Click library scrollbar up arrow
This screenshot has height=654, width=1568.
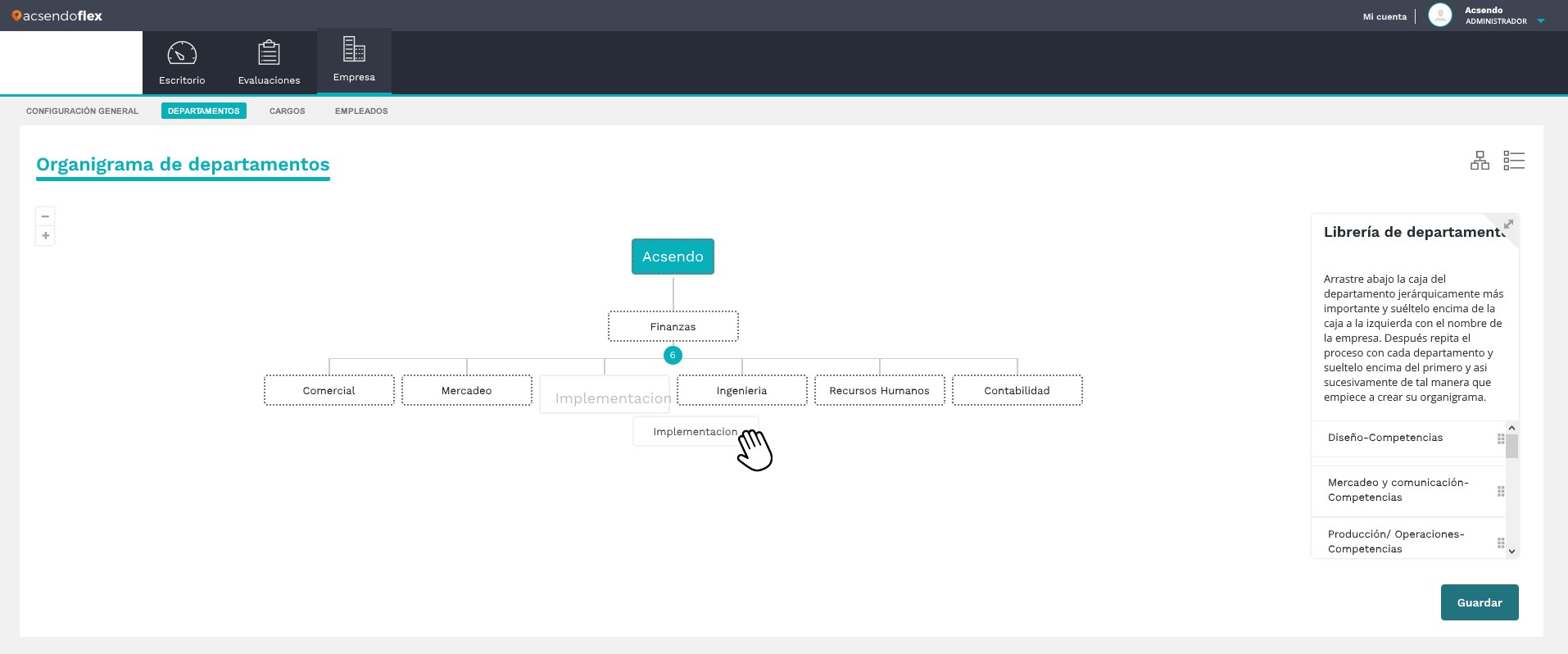(1512, 428)
